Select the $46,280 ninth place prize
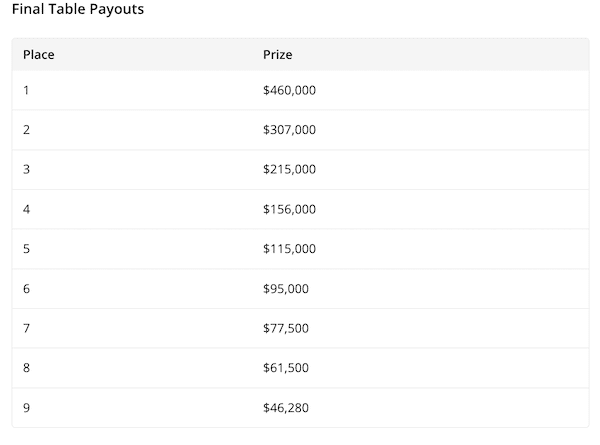The height and width of the screenshot is (445, 600). [x=286, y=408]
